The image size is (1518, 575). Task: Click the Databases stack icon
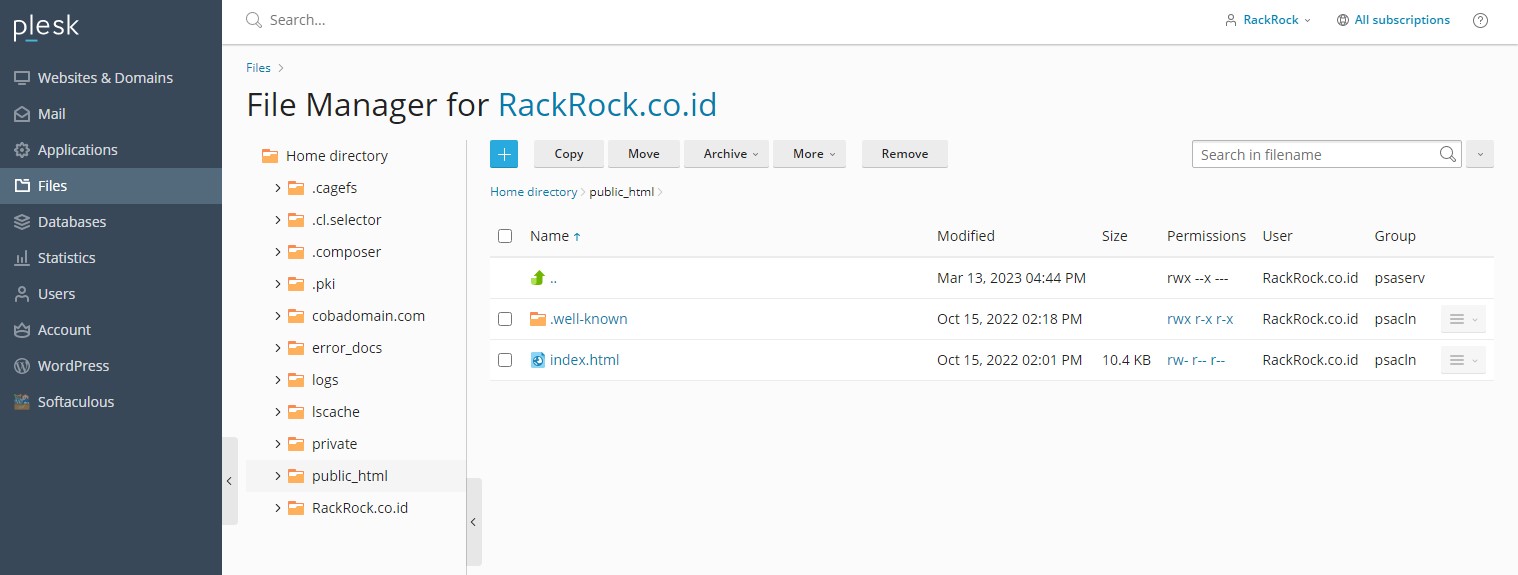coord(21,222)
